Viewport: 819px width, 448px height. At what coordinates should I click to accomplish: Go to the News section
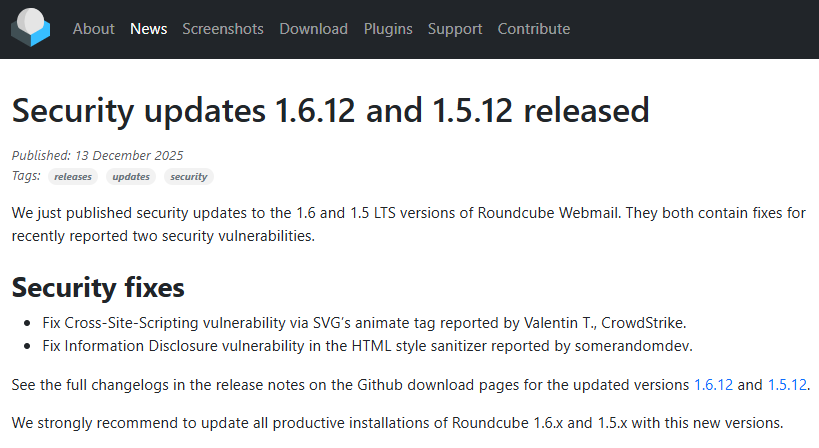[x=148, y=29]
